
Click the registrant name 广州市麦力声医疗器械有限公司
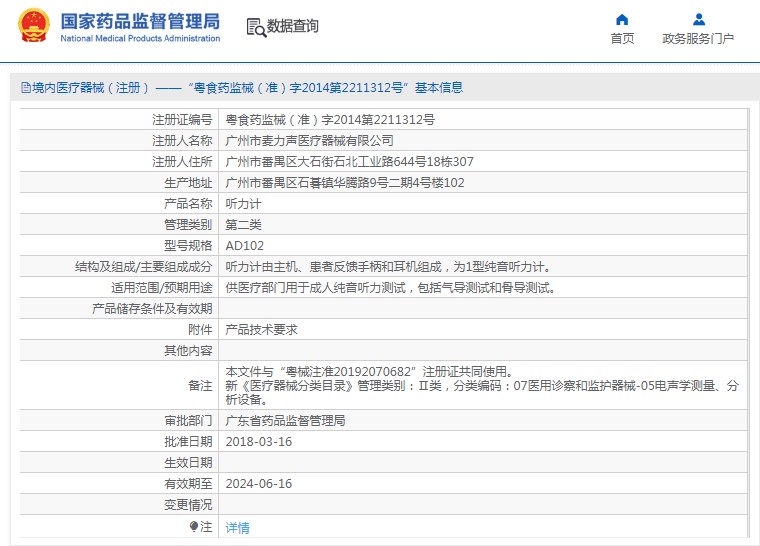coord(309,140)
